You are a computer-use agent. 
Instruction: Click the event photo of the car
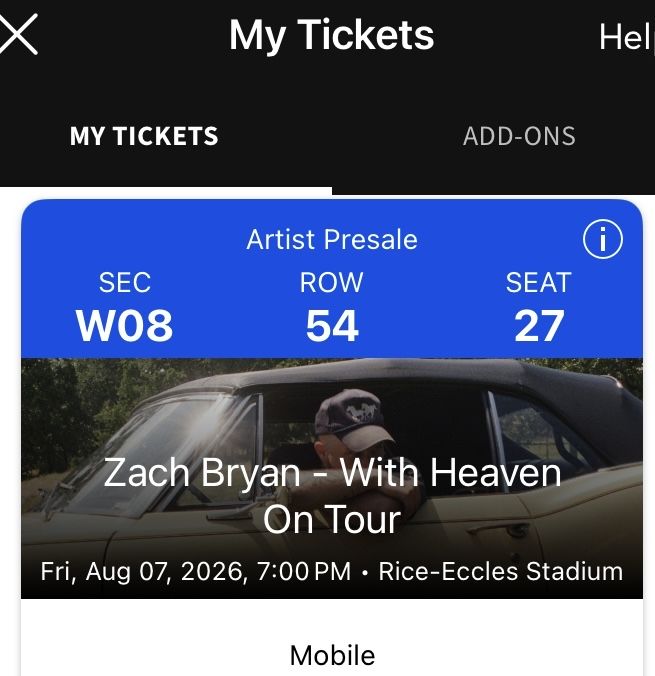[x=200, y=410]
